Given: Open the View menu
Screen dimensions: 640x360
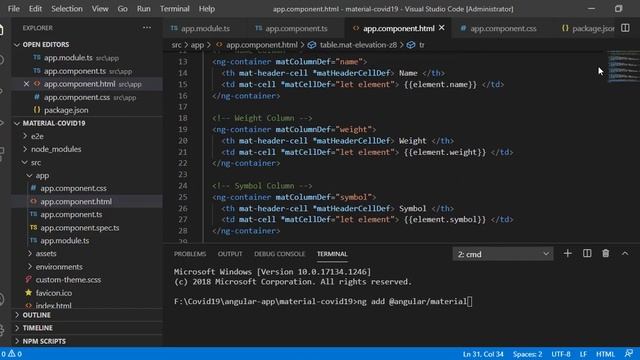Looking at the screenshot, I should coord(100,9).
